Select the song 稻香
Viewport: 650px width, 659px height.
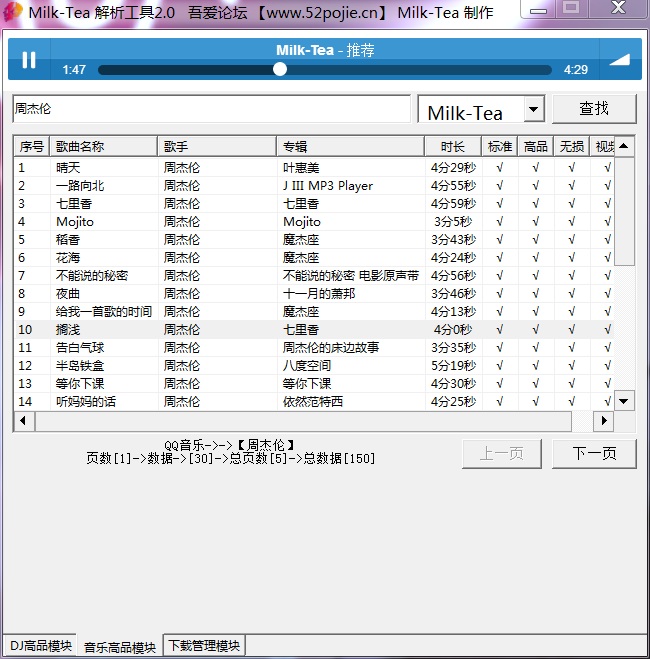point(68,240)
